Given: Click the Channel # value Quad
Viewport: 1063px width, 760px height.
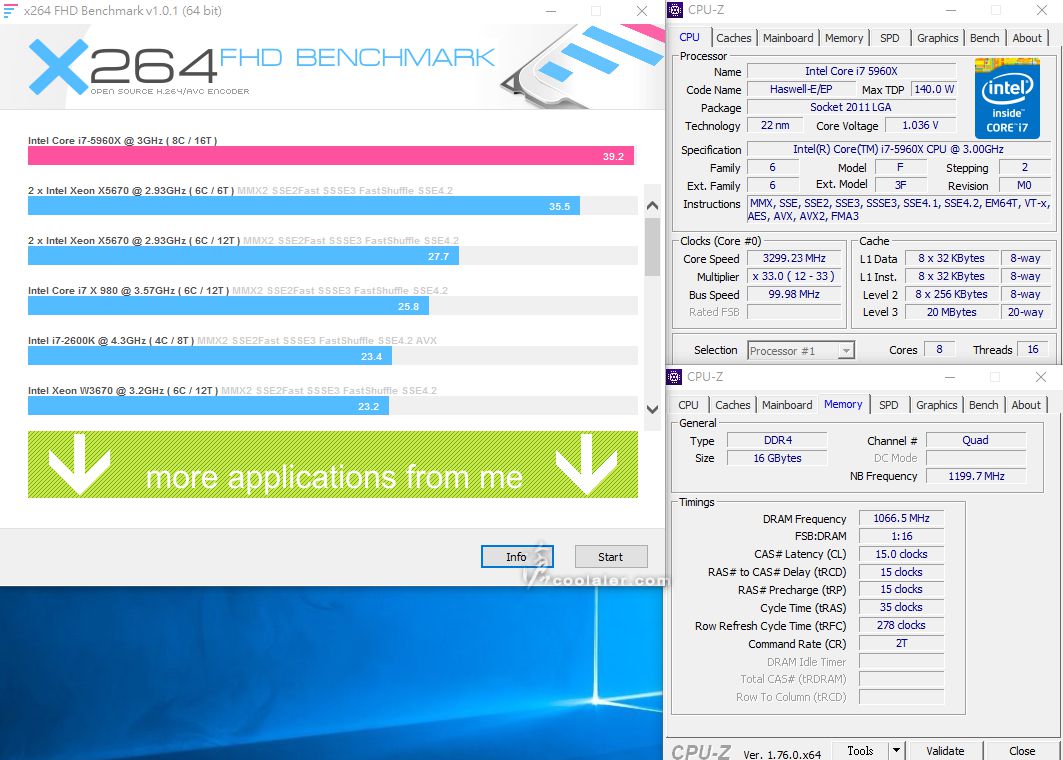Looking at the screenshot, I should [976, 440].
